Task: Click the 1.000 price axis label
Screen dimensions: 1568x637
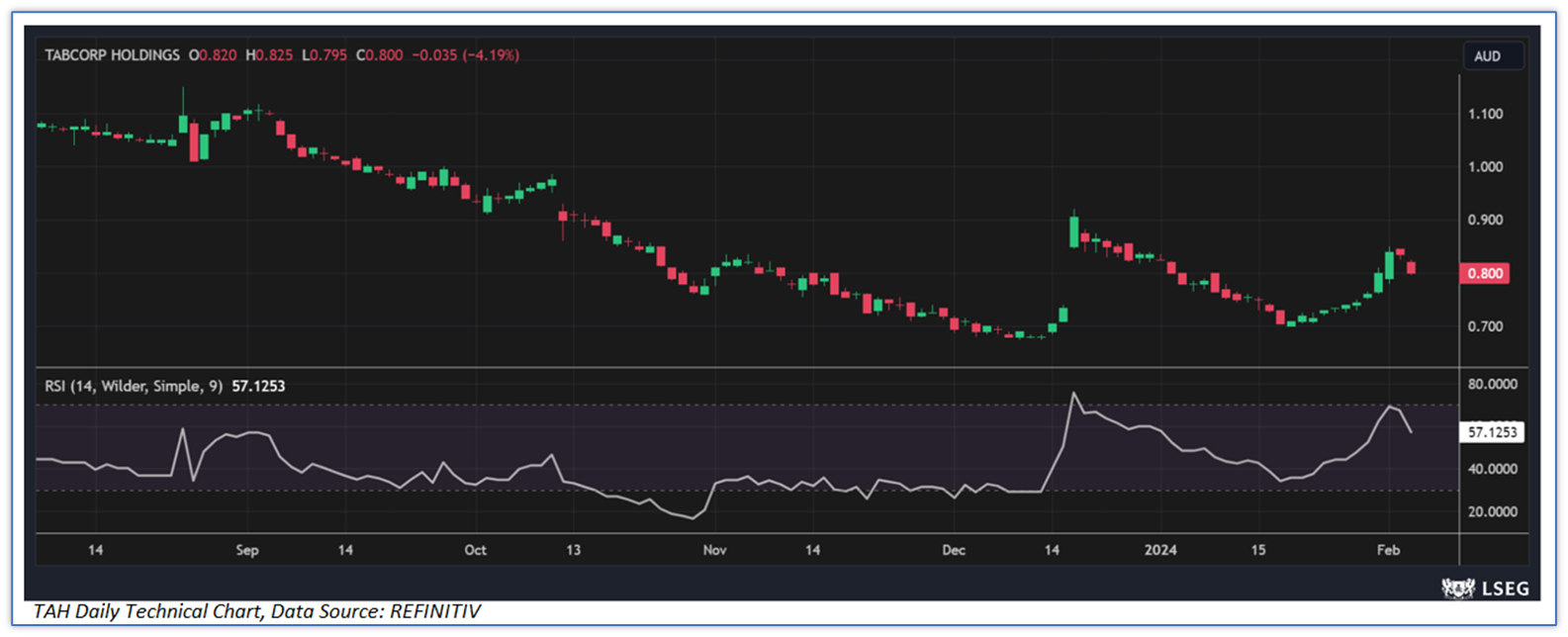Action: (x=1485, y=166)
